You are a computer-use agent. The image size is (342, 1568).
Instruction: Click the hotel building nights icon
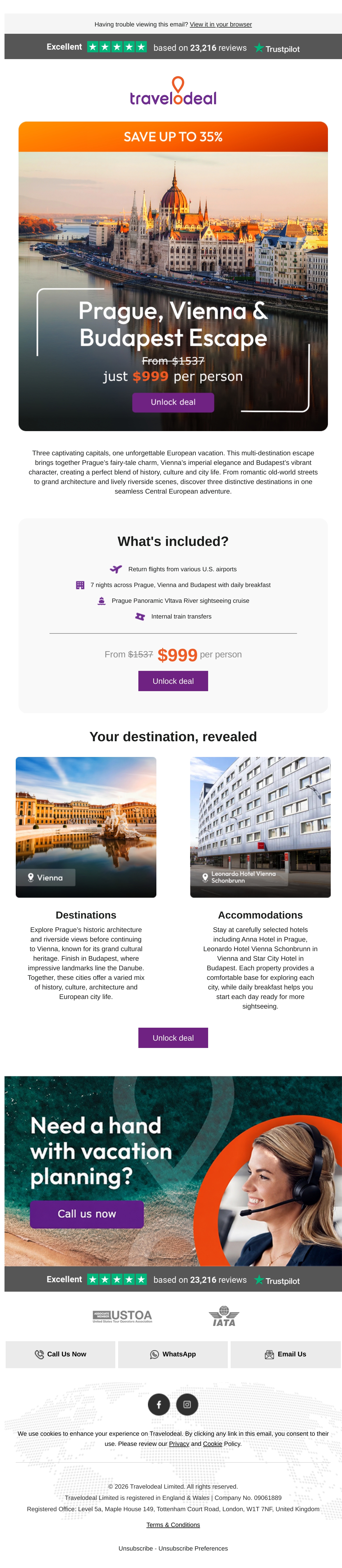(80, 585)
